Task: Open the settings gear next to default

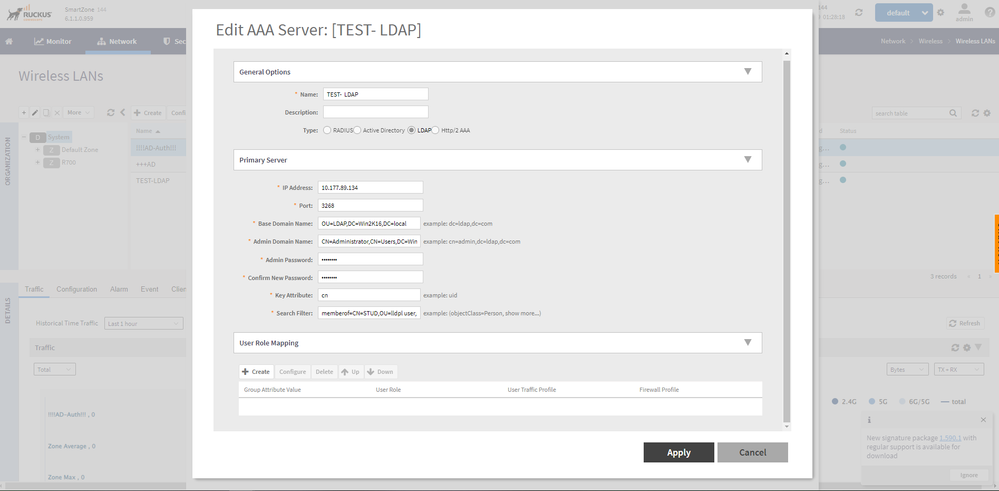Action: 940,13
